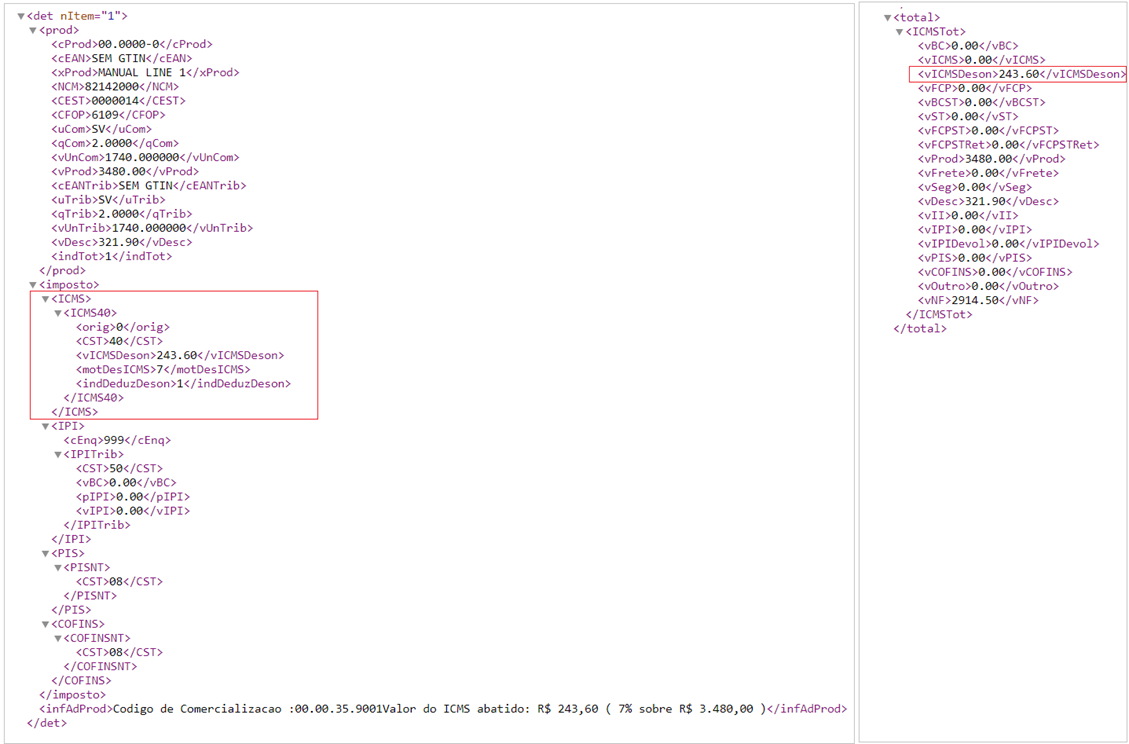Image resolution: width=1129 pixels, height=744 pixels.
Task: Collapse the IPI node arrow
Action: 45,426
